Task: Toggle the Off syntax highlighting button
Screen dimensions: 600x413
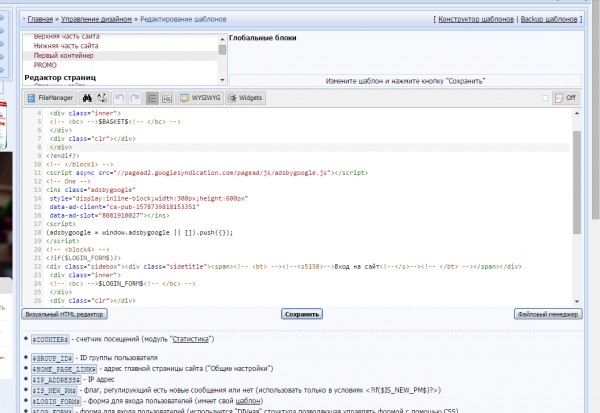Action: point(566,98)
